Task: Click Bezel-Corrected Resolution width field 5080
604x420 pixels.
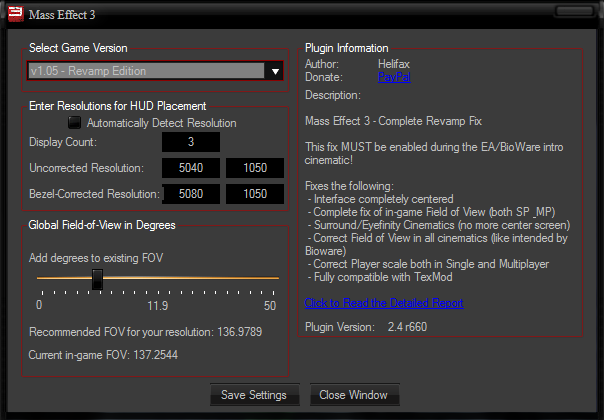Action: tap(191, 193)
